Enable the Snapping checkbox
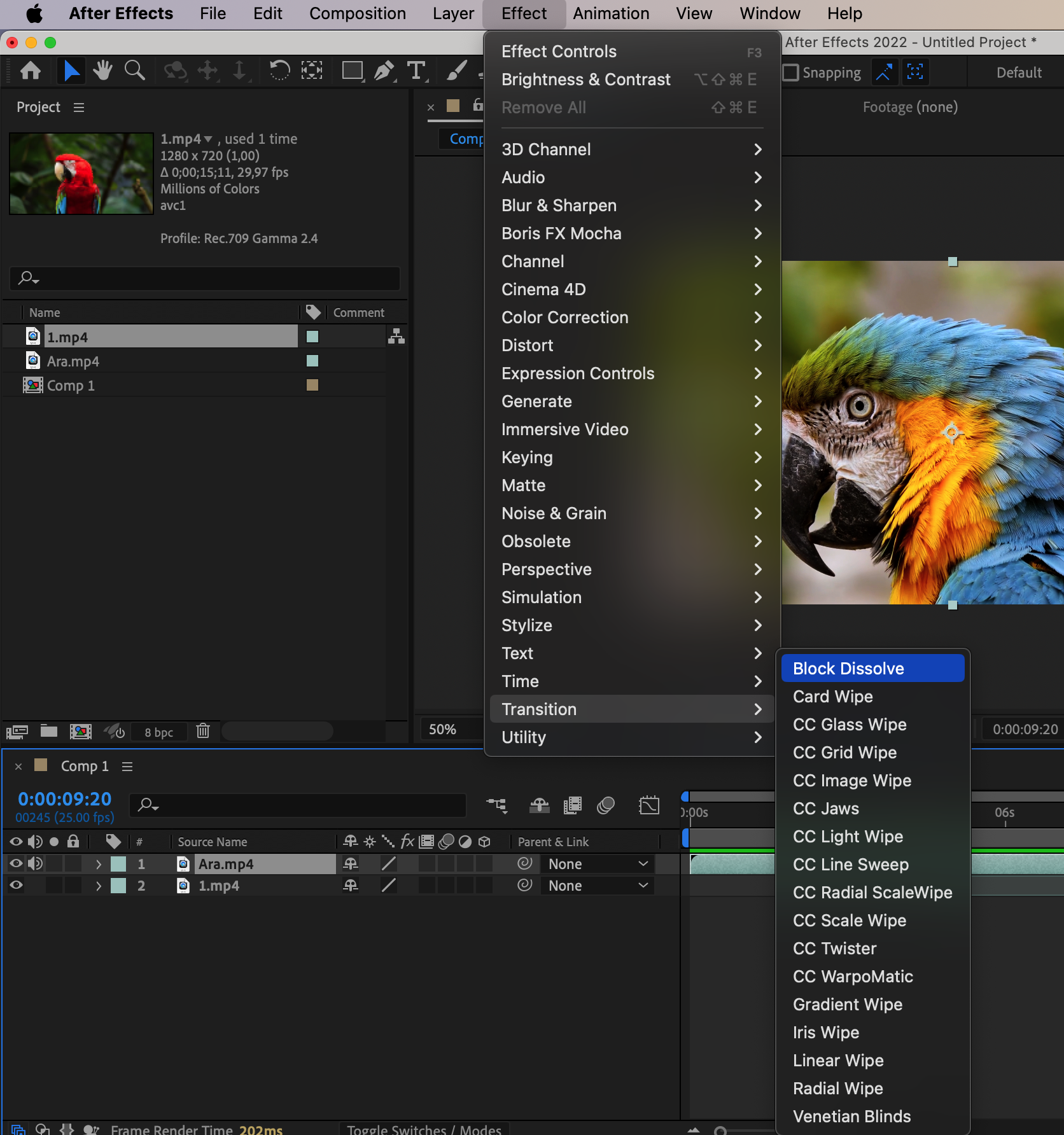This screenshot has width=1064, height=1135. [790, 73]
